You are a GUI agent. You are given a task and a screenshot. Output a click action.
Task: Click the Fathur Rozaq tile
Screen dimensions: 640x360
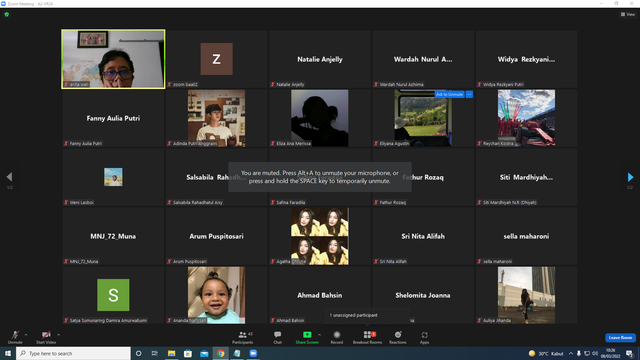click(x=423, y=177)
